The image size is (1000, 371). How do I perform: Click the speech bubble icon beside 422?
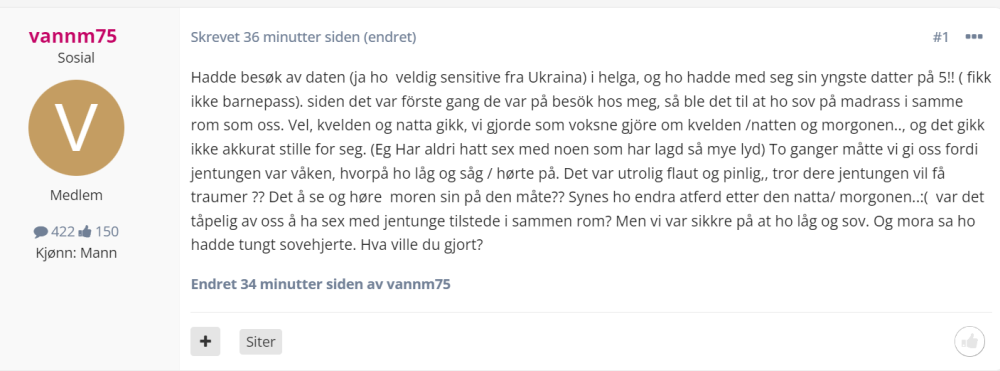click(x=41, y=231)
